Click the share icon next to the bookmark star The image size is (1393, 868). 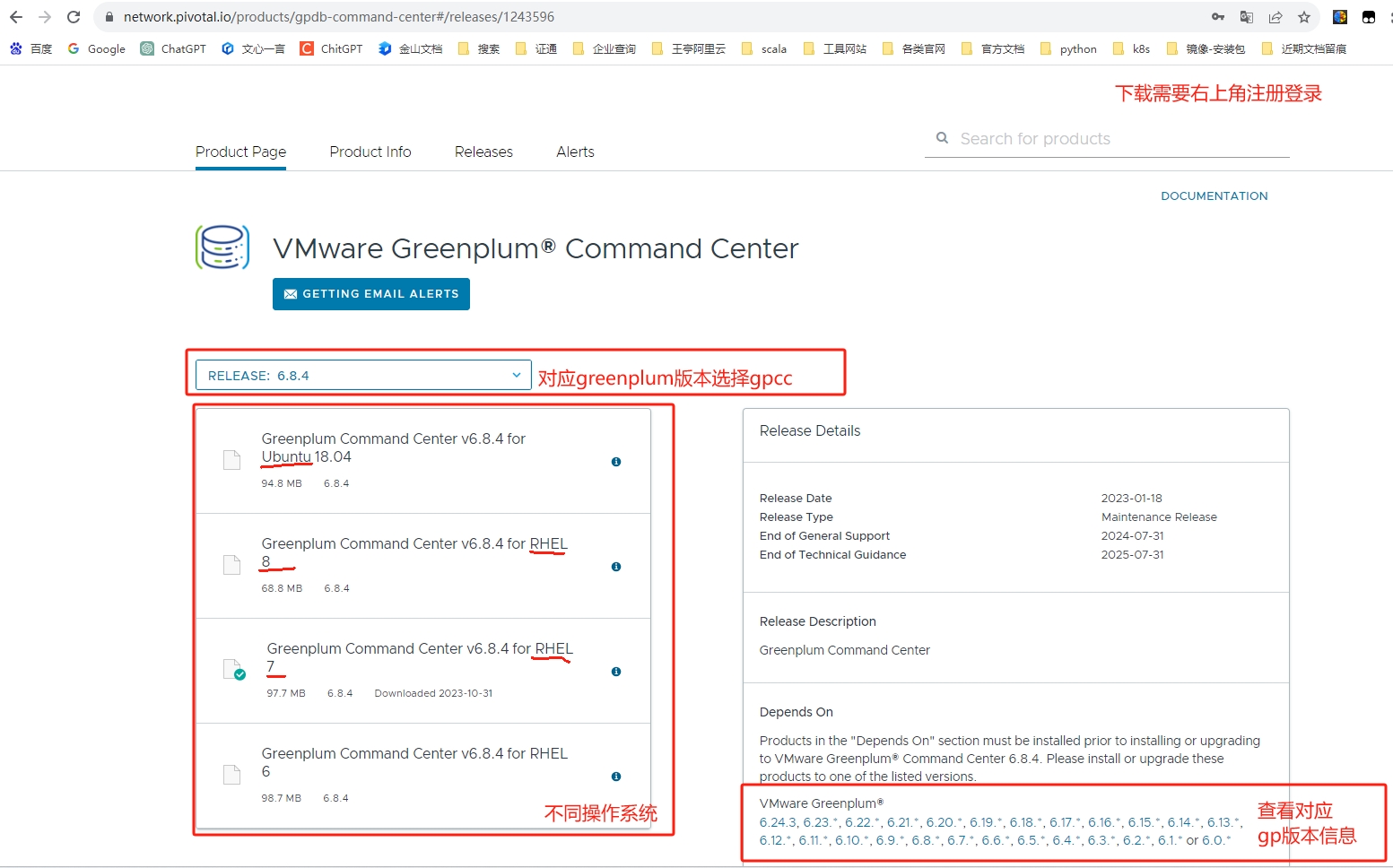pyautogui.click(x=1275, y=16)
